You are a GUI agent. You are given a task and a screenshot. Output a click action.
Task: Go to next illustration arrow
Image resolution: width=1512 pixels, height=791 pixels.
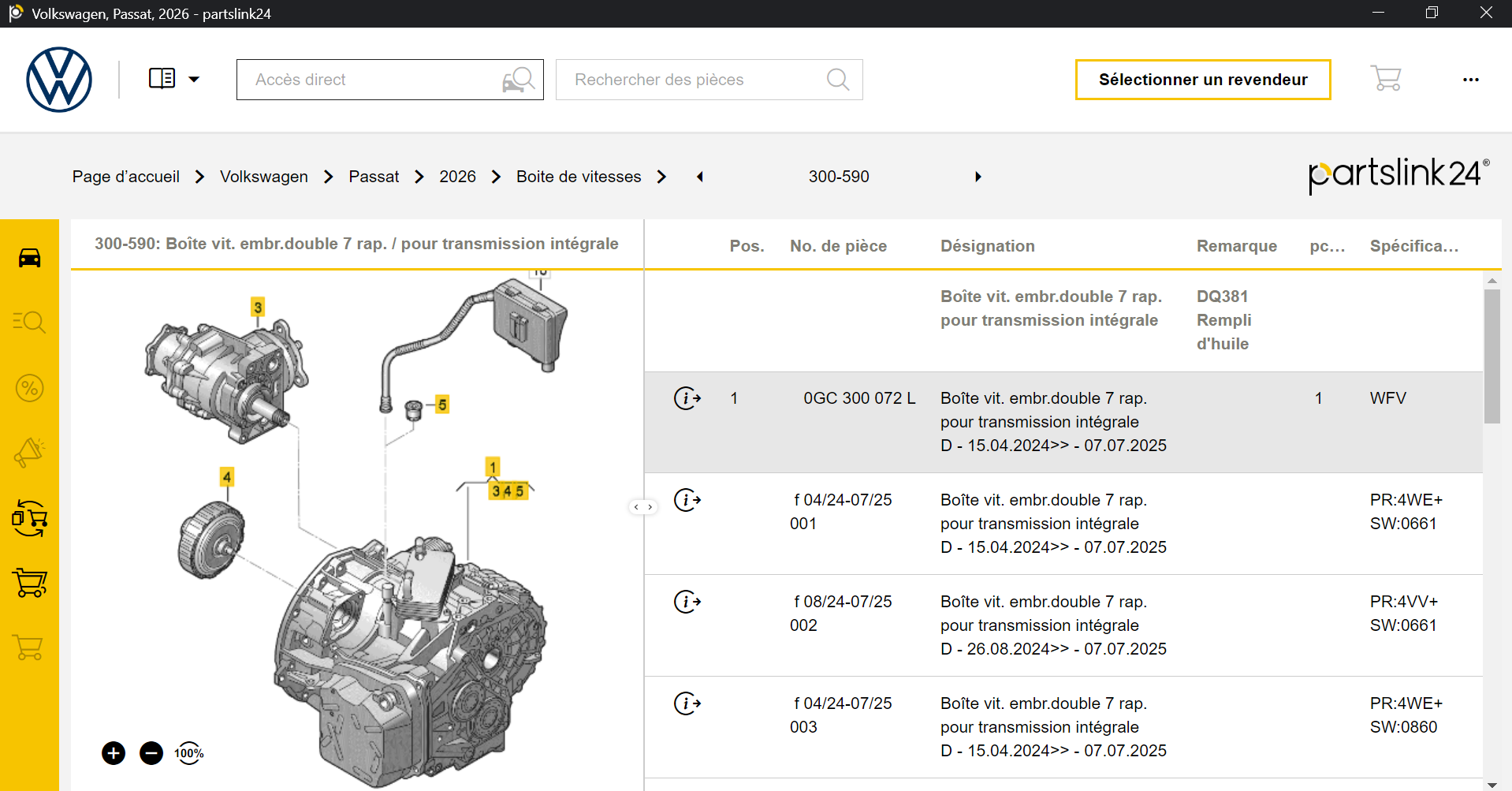click(x=978, y=177)
